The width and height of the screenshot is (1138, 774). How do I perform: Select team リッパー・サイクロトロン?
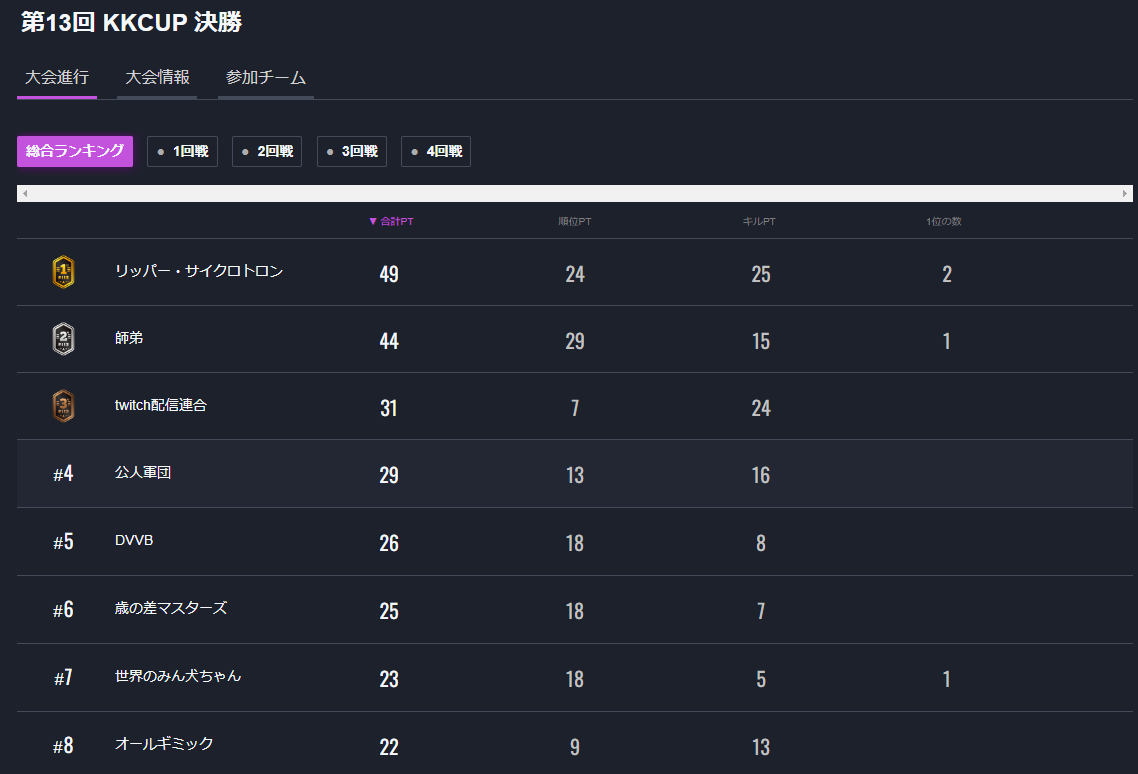(199, 271)
